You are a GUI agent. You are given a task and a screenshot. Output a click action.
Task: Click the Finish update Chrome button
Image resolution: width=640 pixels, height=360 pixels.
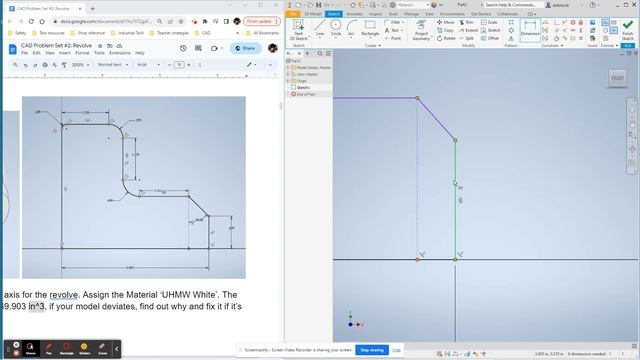click(261, 21)
